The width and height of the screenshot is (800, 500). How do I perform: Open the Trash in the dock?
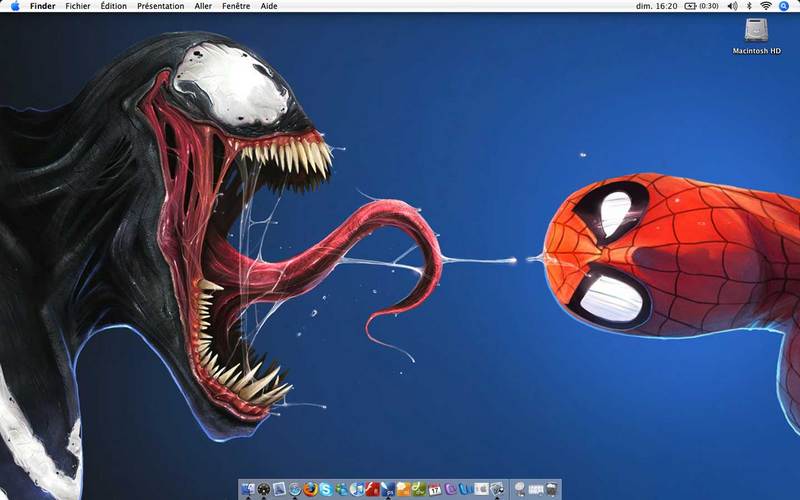point(552,489)
